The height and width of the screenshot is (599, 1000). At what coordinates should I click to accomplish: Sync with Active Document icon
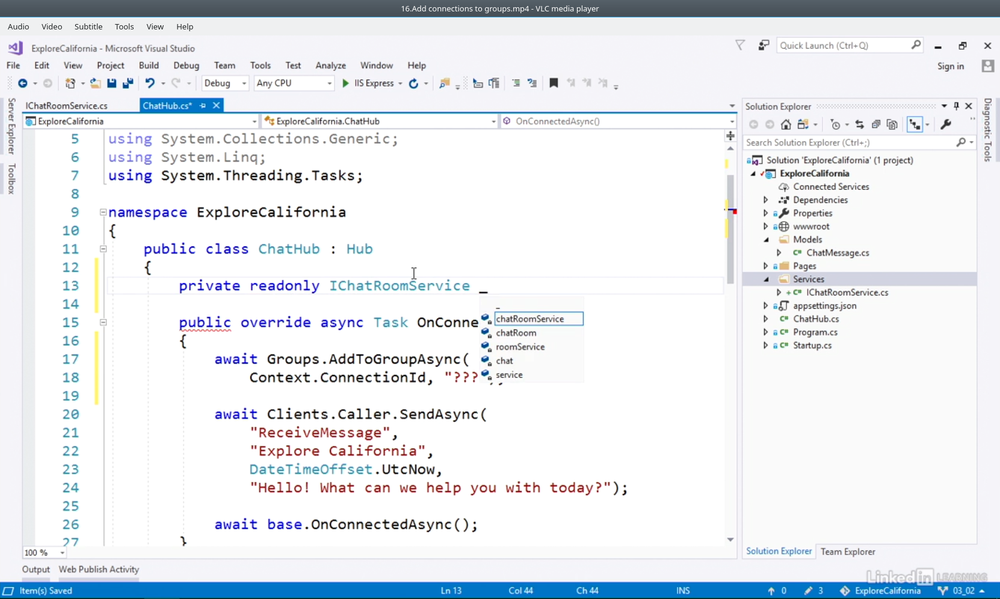pyautogui.click(x=860, y=124)
